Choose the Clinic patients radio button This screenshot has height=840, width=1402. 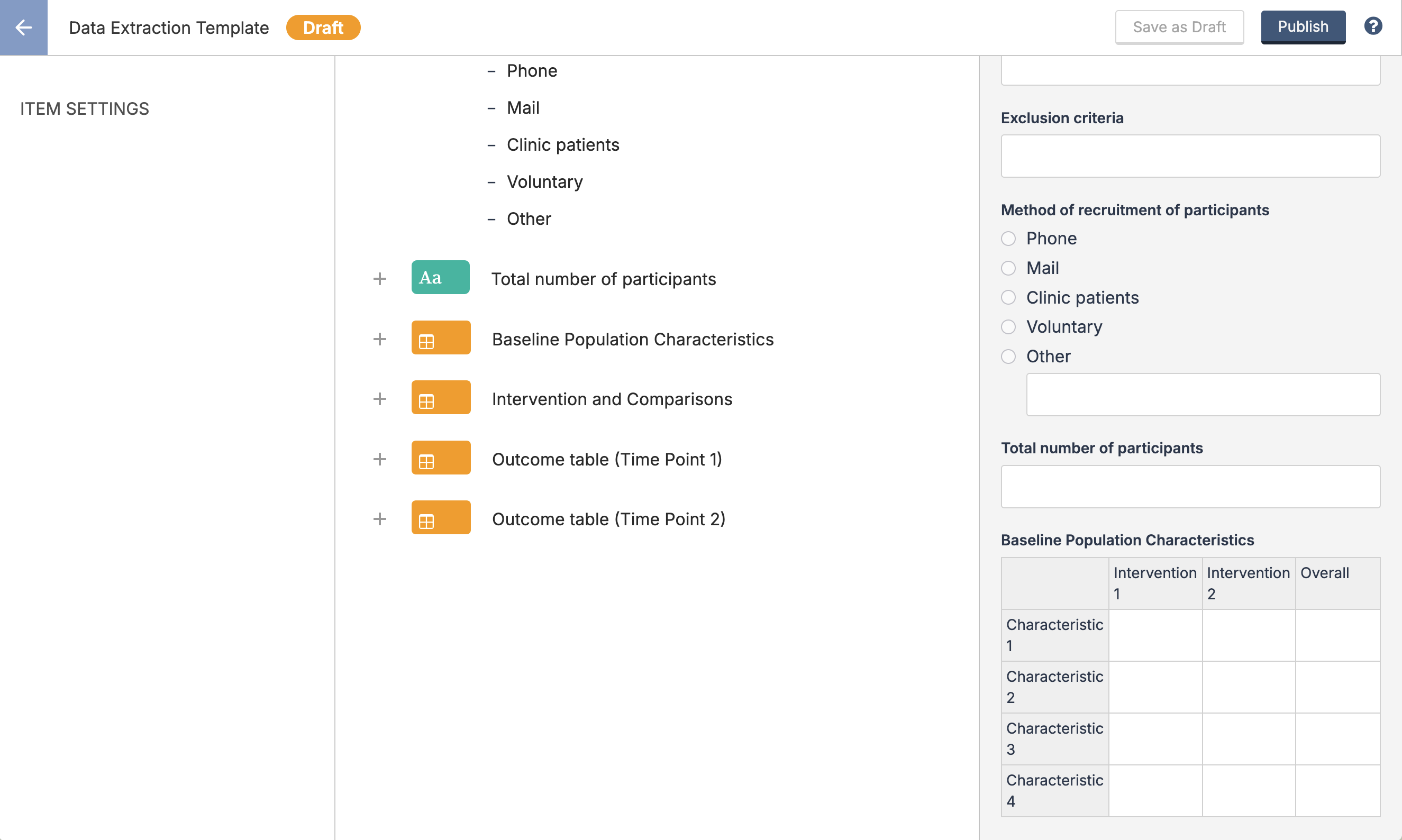point(1008,297)
